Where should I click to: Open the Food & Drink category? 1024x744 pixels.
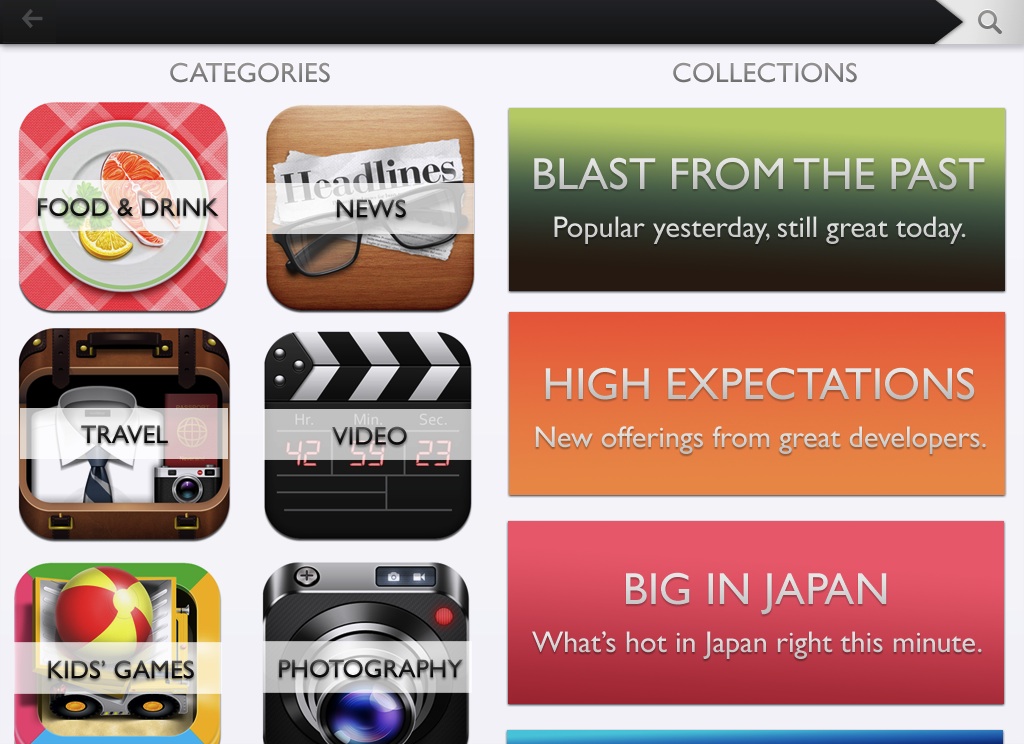[123, 206]
